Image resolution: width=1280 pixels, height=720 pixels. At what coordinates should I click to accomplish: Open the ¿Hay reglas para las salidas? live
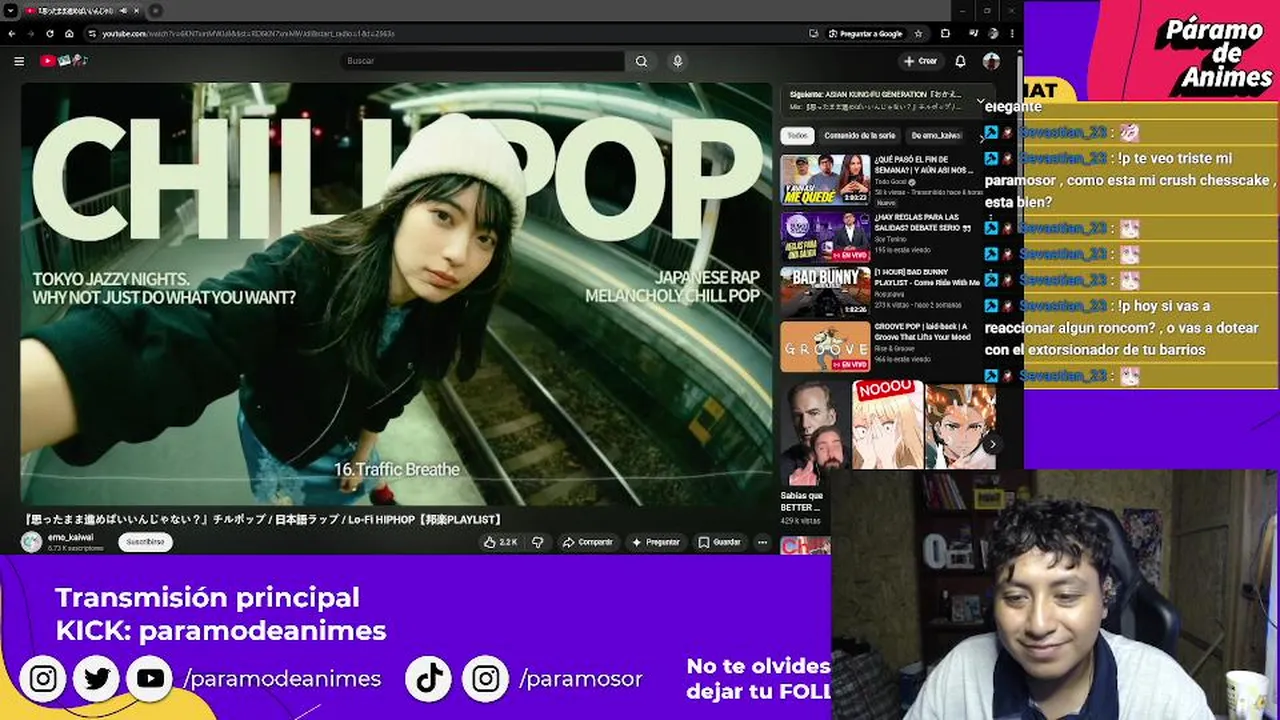point(825,236)
